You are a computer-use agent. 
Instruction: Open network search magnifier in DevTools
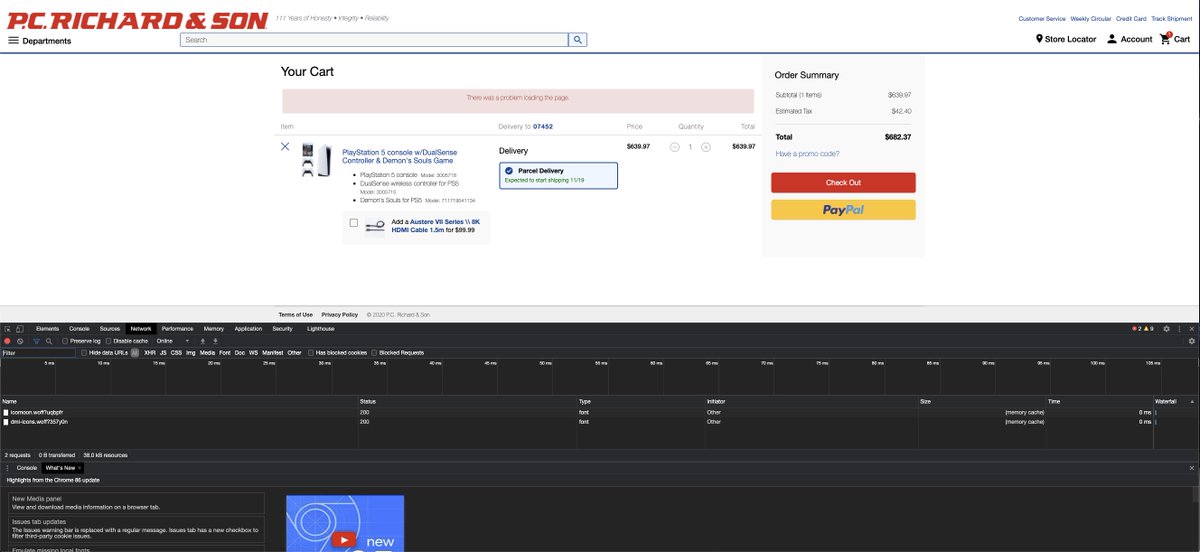48,341
